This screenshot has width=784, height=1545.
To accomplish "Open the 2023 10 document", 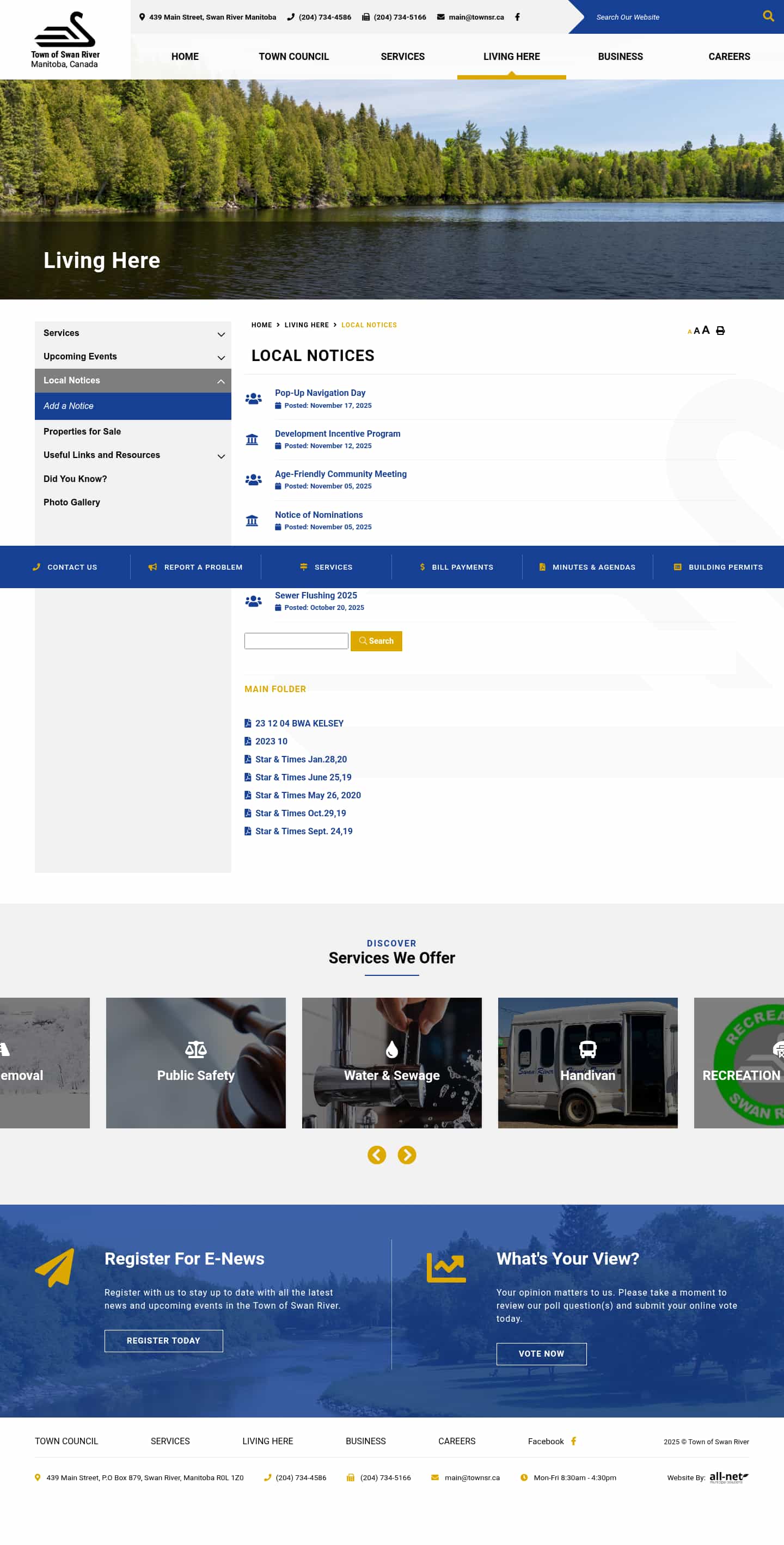I will (271, 741).
